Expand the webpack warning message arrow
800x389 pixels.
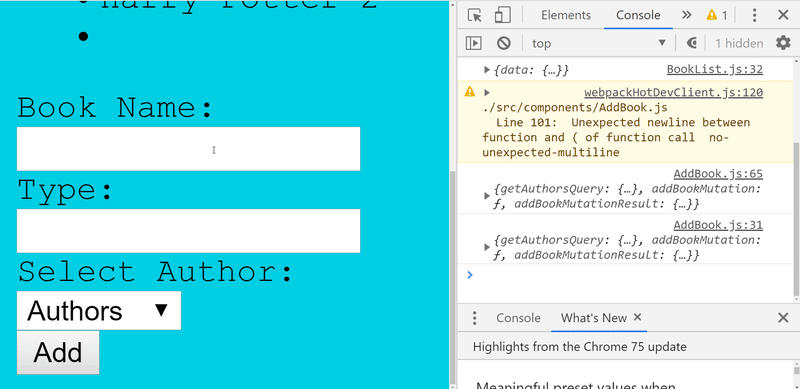coord(487,92)
